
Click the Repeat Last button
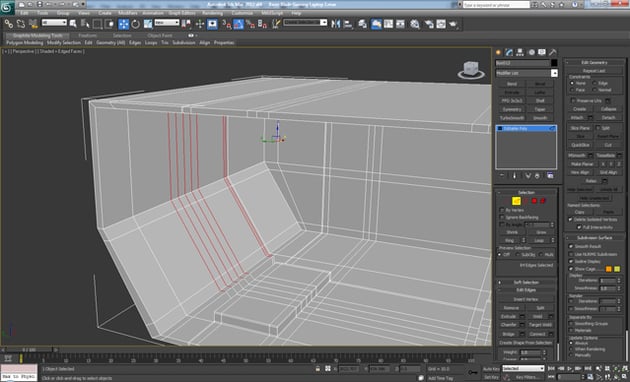click(x=594, y=71)
